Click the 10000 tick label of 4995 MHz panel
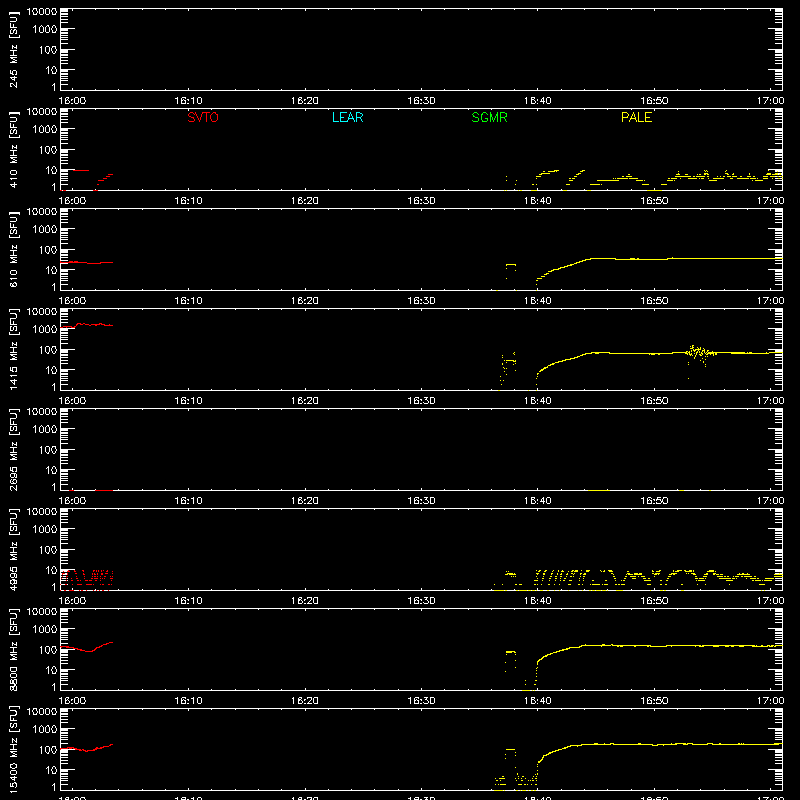800x800 pixels. click(42, 512)
